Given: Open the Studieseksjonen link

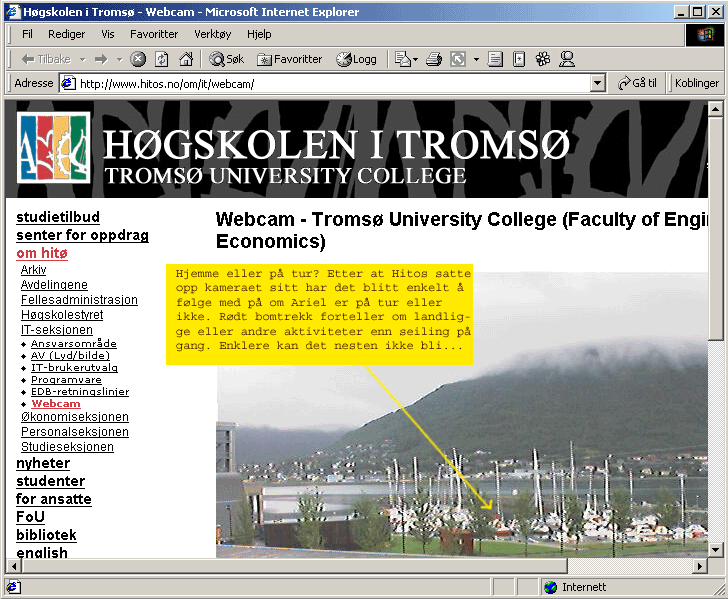Looking at the screenshot, I should [x=67, y=447].
